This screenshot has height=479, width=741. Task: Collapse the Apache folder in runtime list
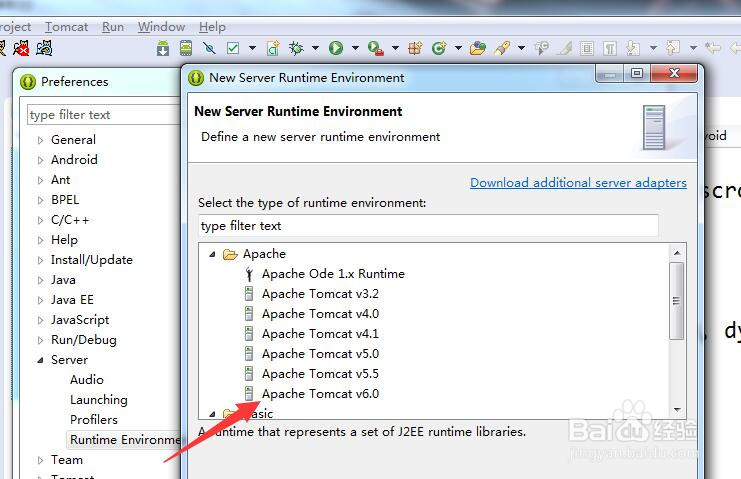[212, 255]
